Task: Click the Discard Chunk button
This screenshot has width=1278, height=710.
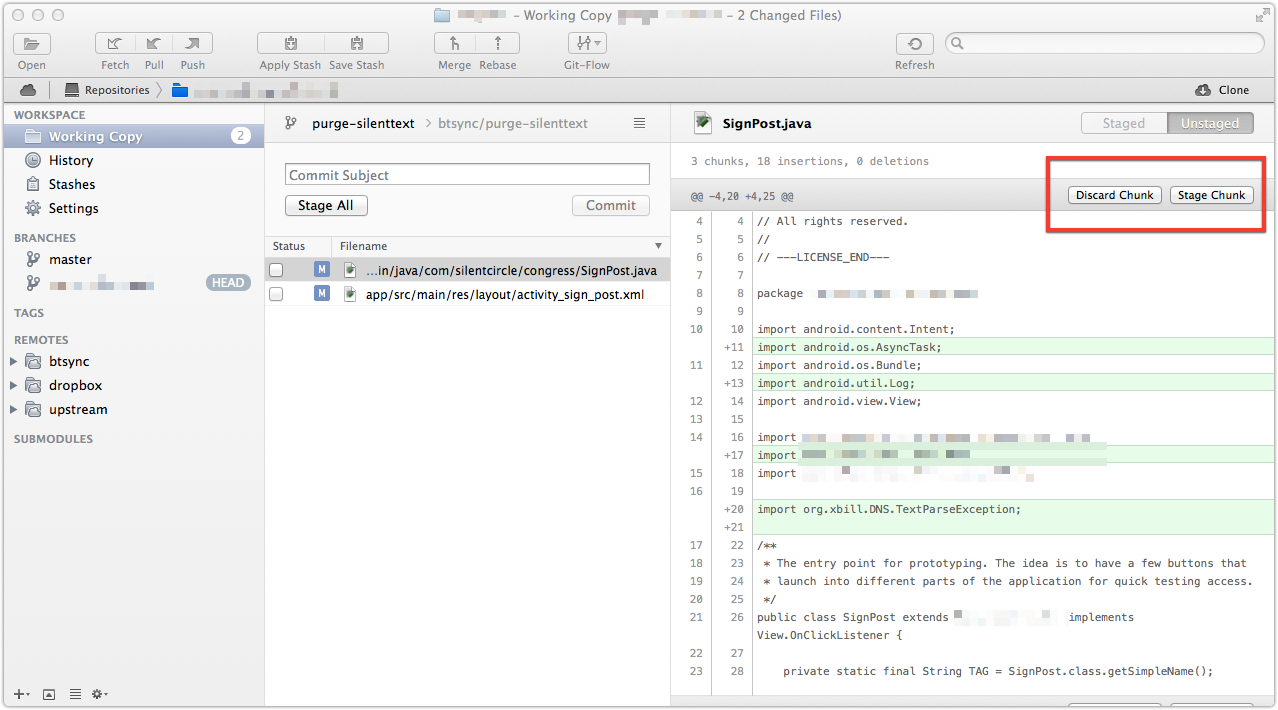Action: tap(1114, 195)
